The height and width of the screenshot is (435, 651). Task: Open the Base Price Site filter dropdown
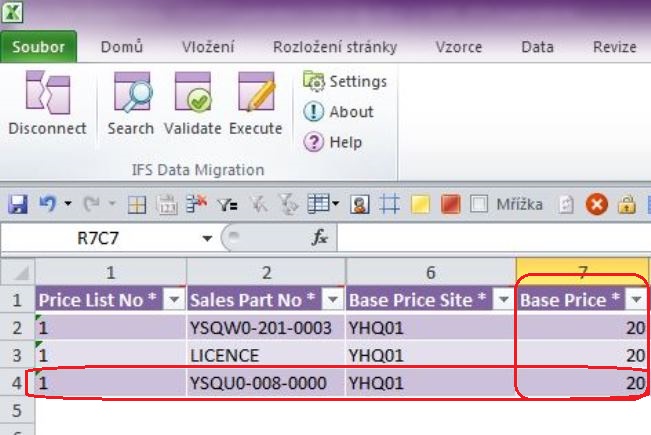pyautogui.click(x=503, y=299)
